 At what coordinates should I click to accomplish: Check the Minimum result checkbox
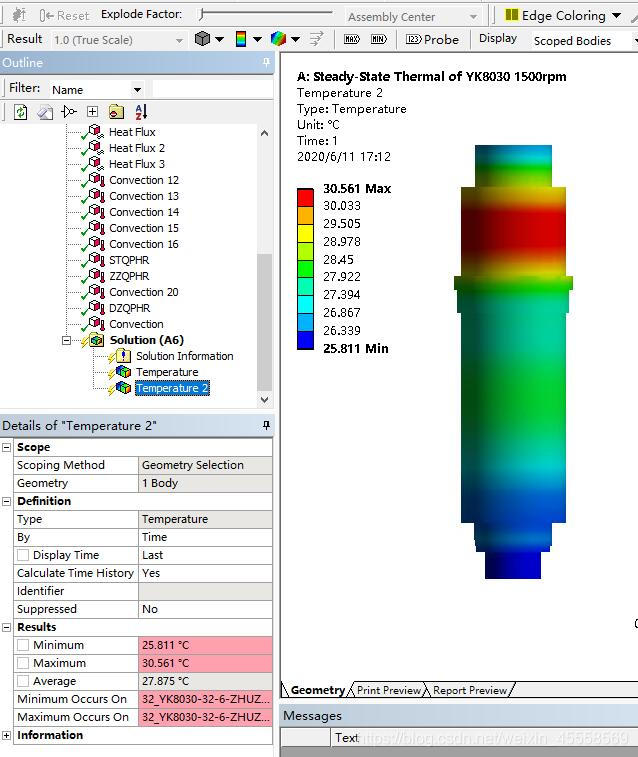coord(23,645)
